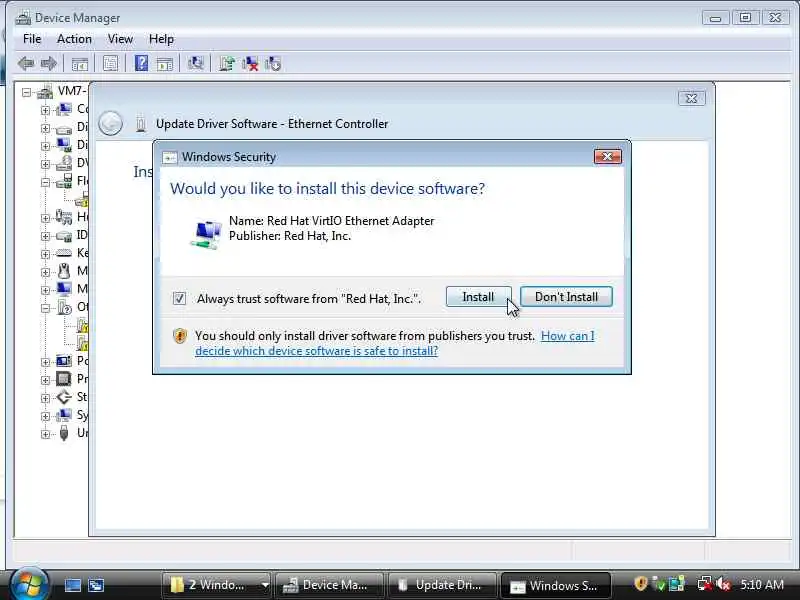800x600 pixels.
Task: Expand the Mice category node
Action: coord(45,272)
